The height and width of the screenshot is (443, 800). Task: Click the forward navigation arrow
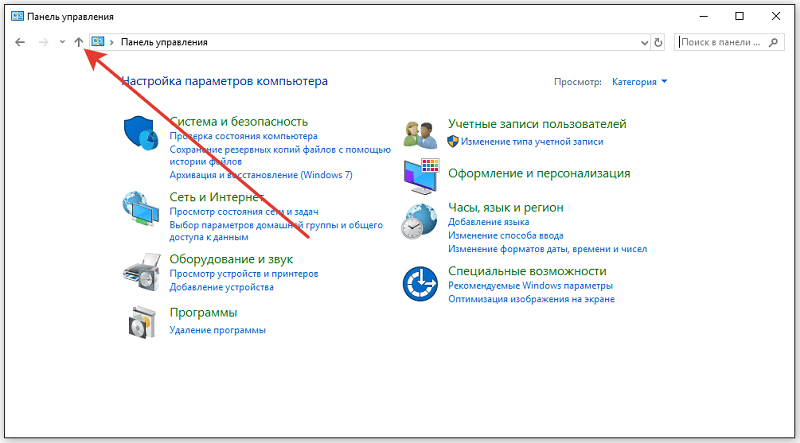click(44, 42)
